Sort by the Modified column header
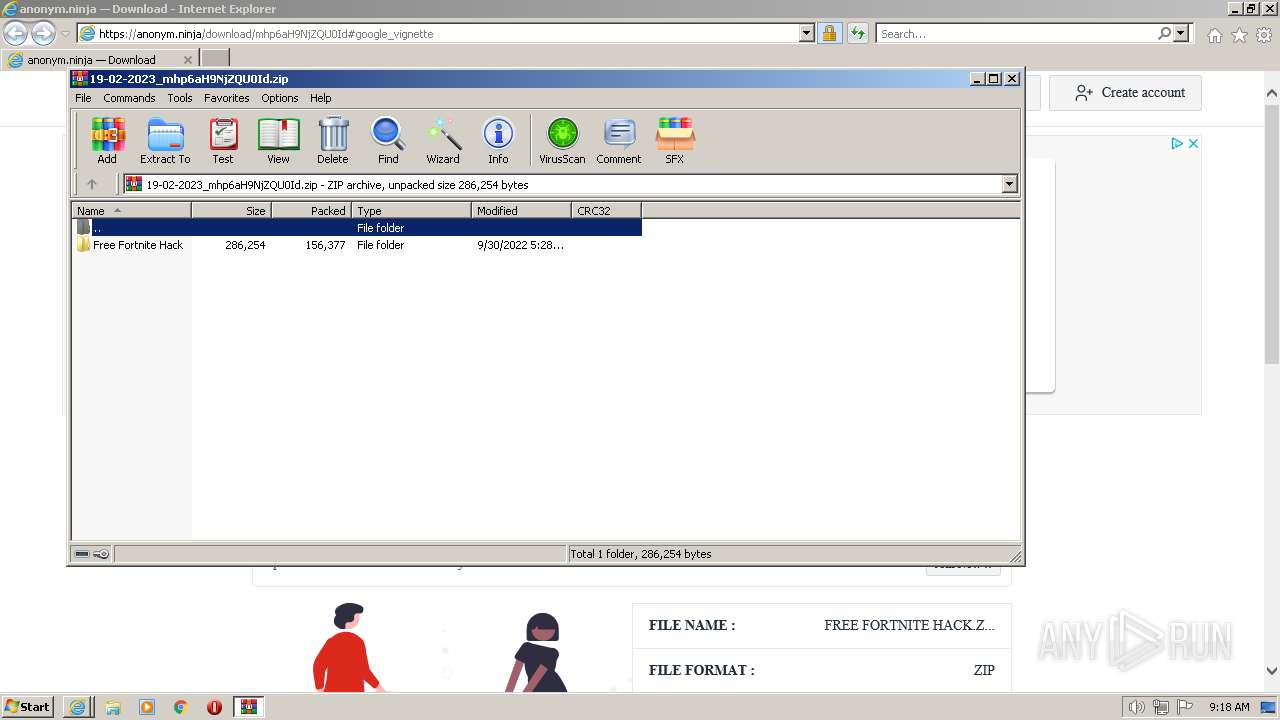The height and width of the screenshot is (720, 1280). 521,210
